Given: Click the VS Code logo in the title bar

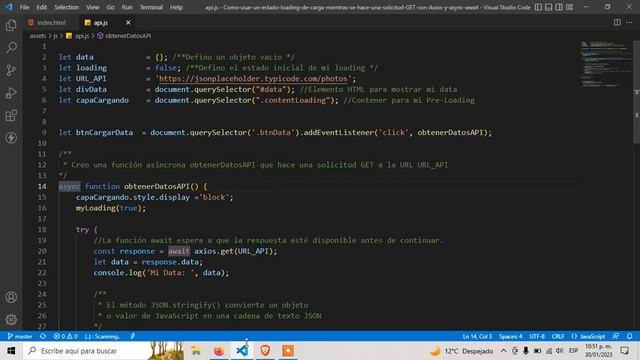Looking at the screenshot, I should pyautogui.click(x=9, y=7).
